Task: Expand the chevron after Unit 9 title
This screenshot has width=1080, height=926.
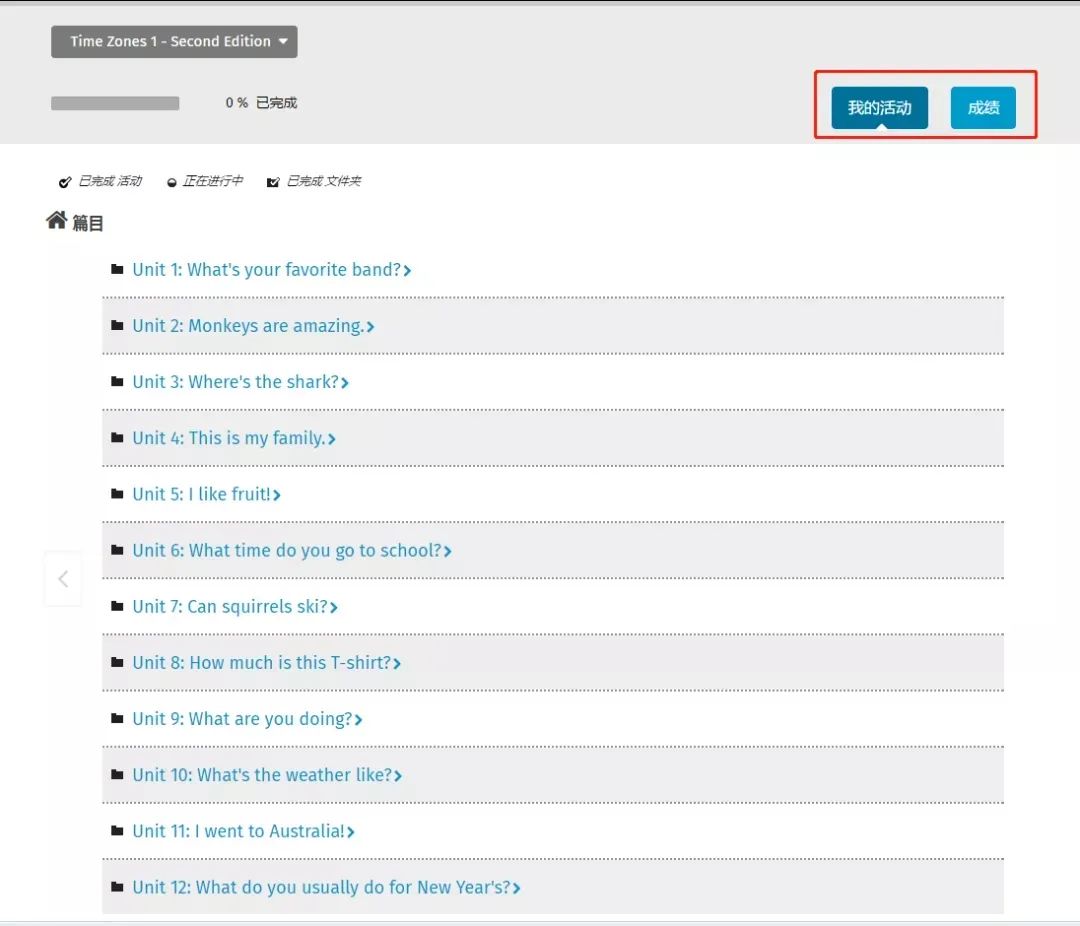Action: point(358,720)
